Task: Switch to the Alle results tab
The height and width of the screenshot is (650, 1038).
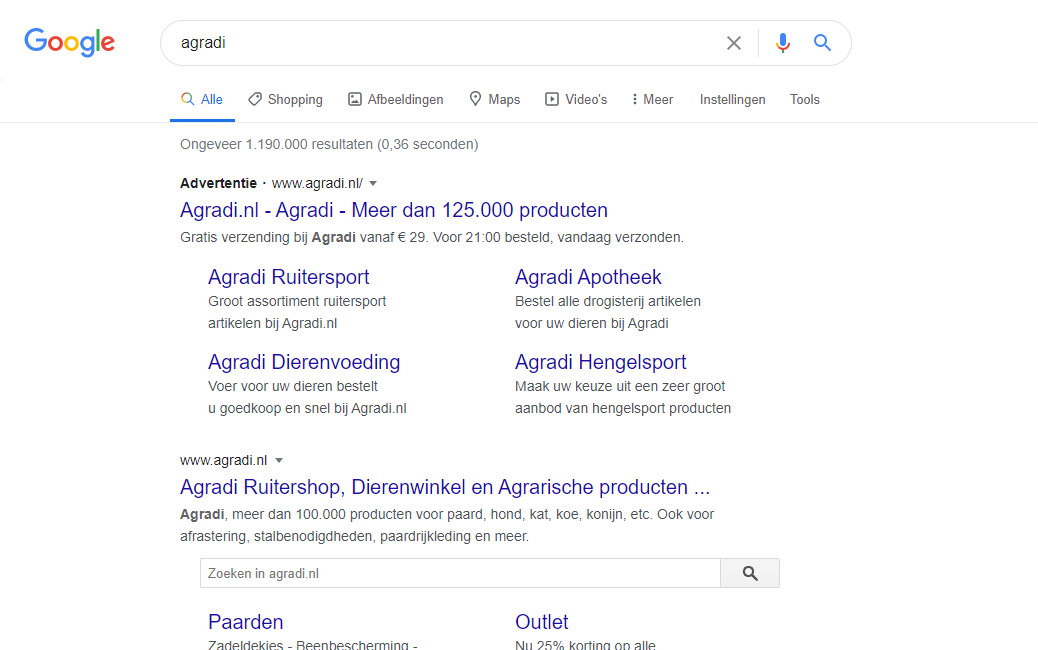Action: (202, 99)
